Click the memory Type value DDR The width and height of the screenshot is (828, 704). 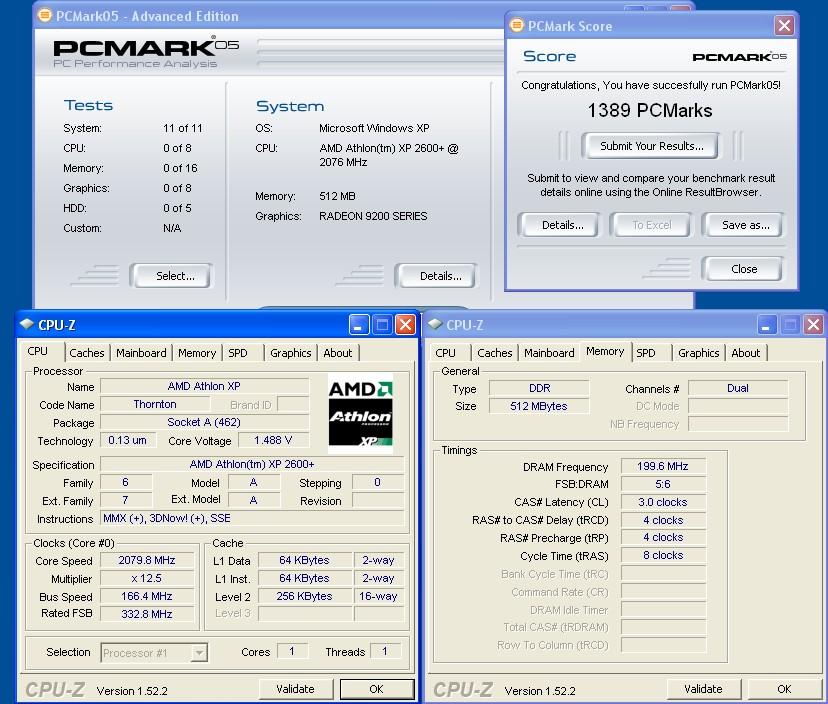pos(539,388)
